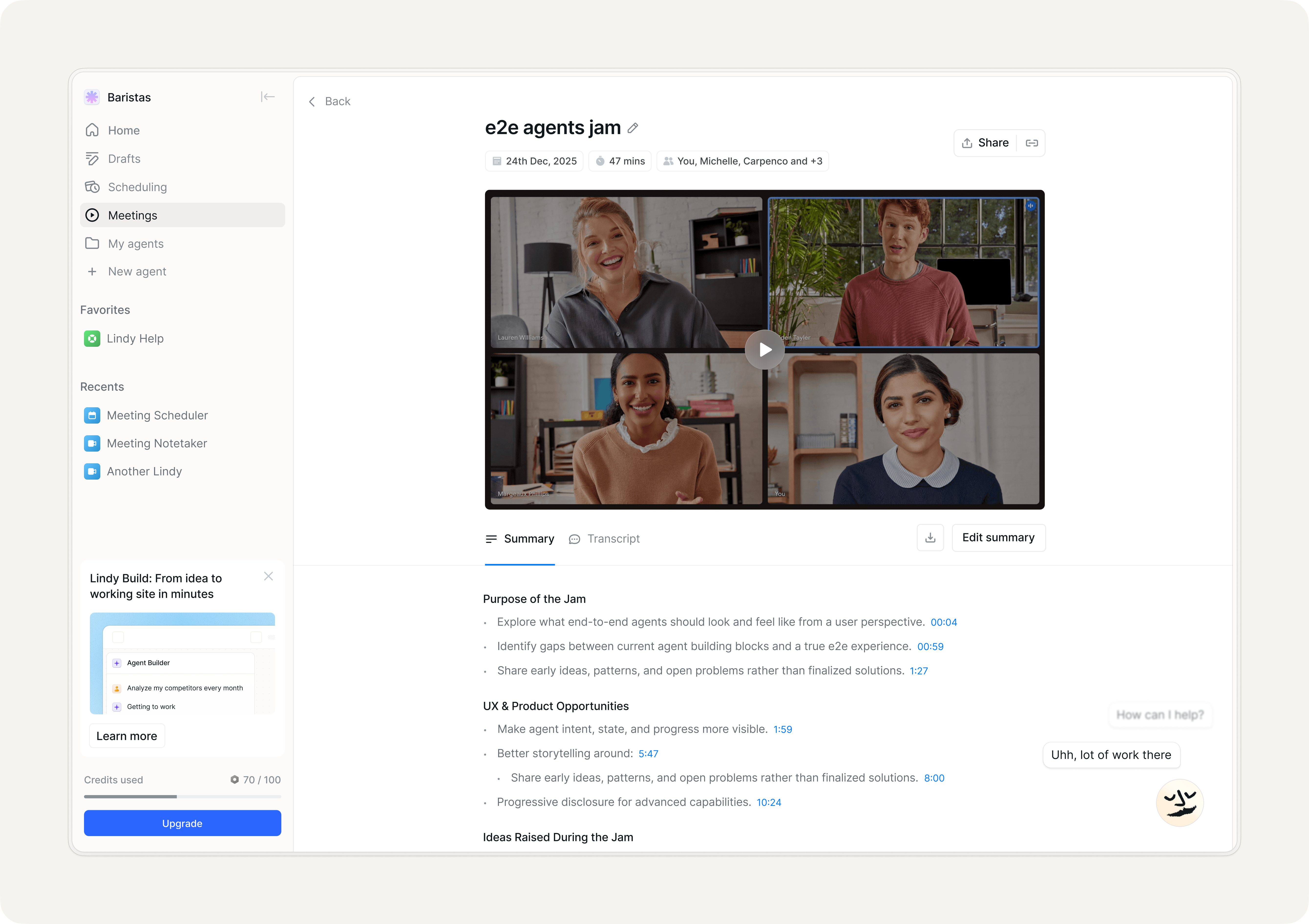
Task: Download the meeting summary
Action: [930, 537]
